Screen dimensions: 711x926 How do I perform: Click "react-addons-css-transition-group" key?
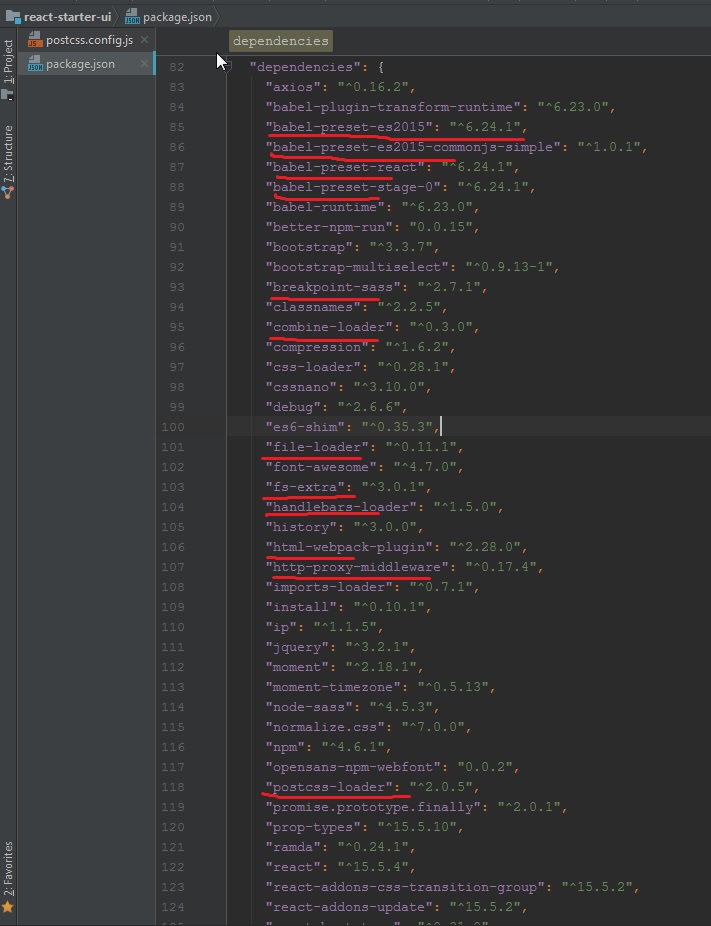pyautogui.click(x=405, y=887)
